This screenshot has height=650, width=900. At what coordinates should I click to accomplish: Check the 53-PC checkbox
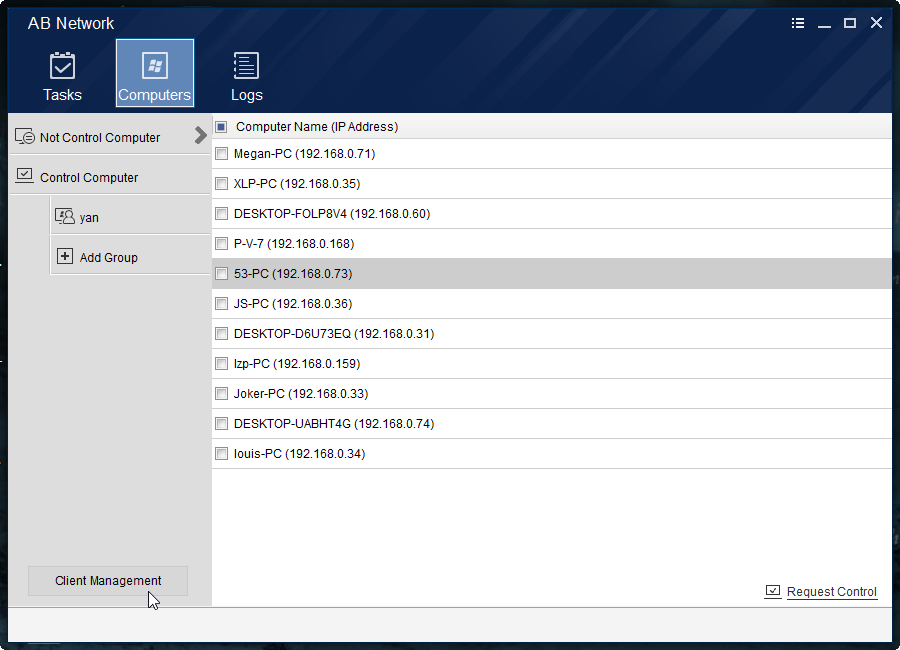222,274
